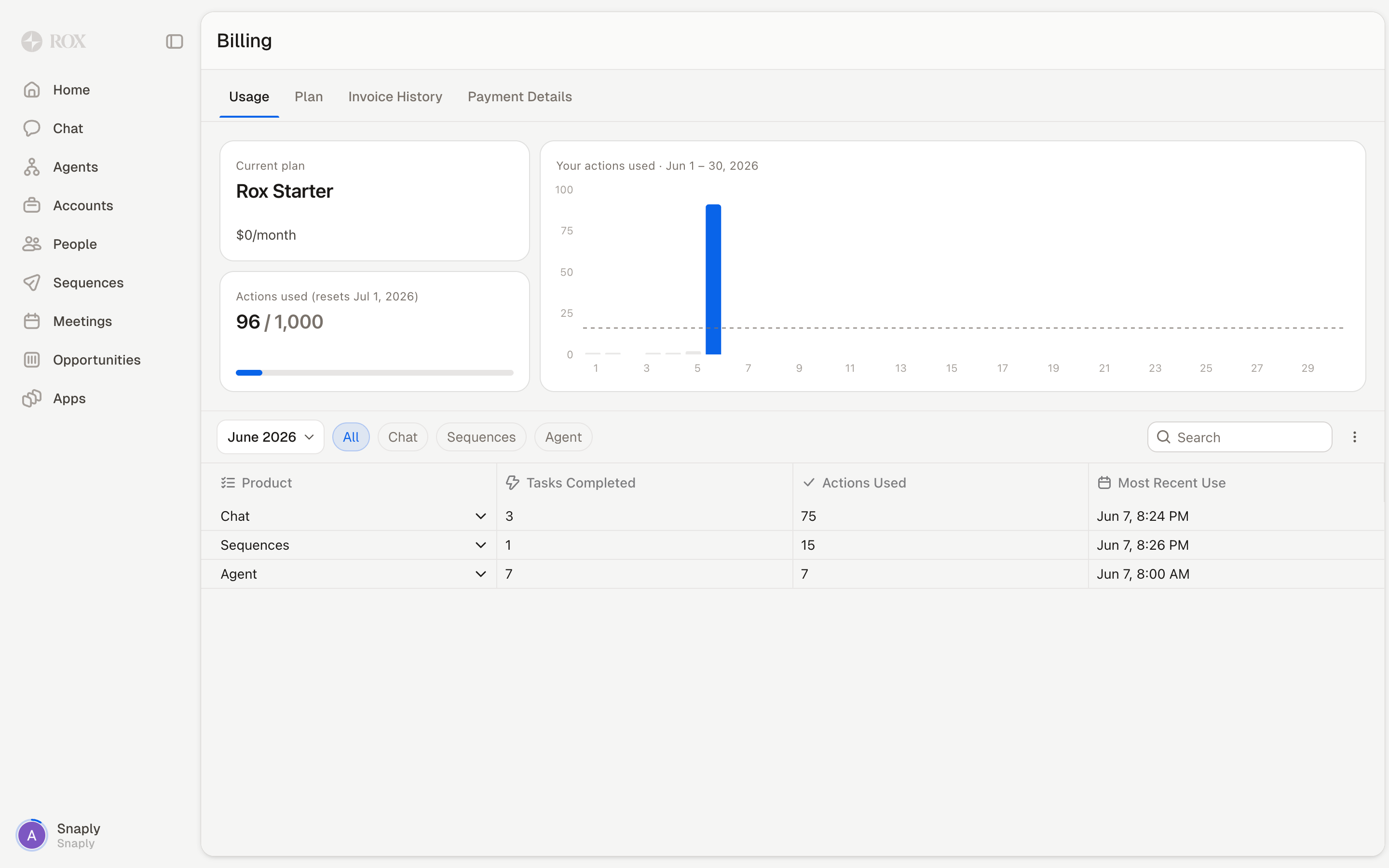Select the Sequences filter chip

[x=481, y=437]
